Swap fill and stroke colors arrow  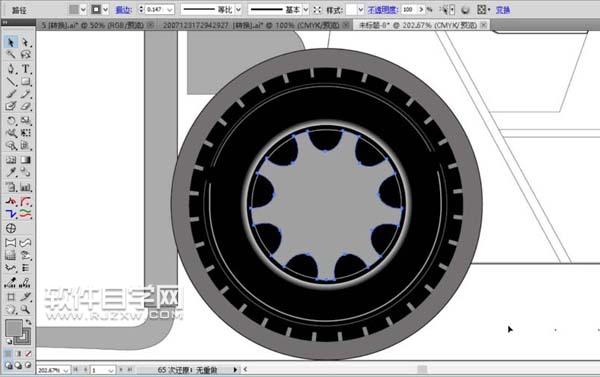point(28,322)
